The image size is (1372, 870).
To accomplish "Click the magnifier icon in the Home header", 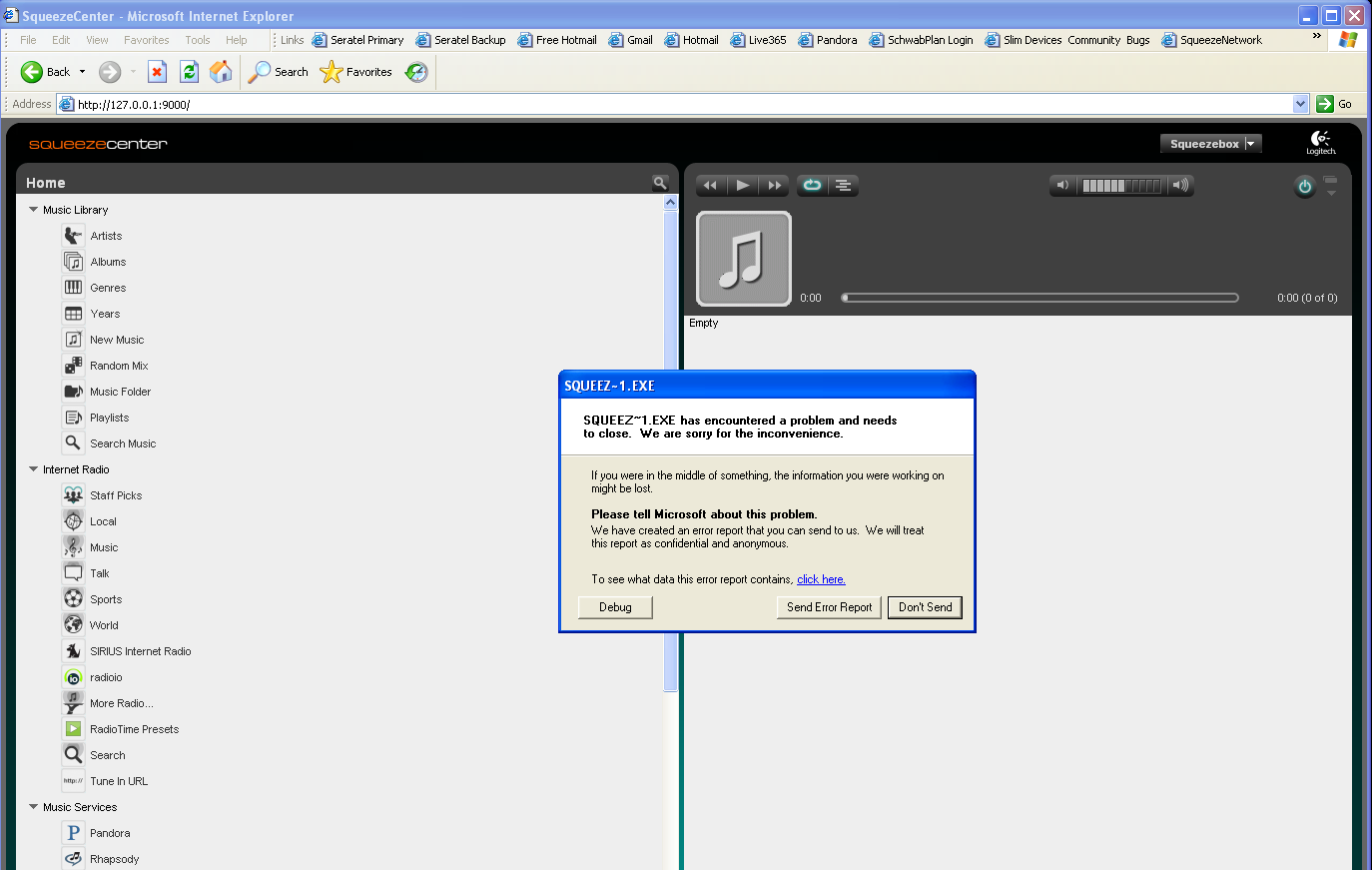I will [659, 183].
